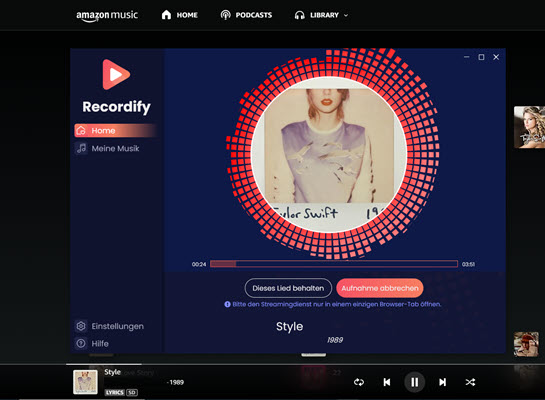Open the Podcasts tab in Amazon Music
Image resolution: width=545 pixels, height=400 pixels.
pyautogui.click(x=246, y=15)
